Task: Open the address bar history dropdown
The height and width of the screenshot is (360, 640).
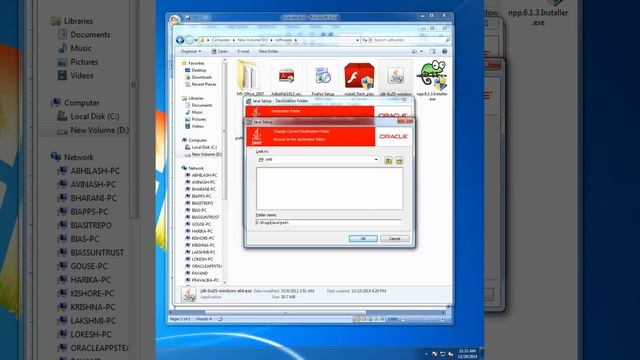Action: pyautogui.click(x=357, y=40)
